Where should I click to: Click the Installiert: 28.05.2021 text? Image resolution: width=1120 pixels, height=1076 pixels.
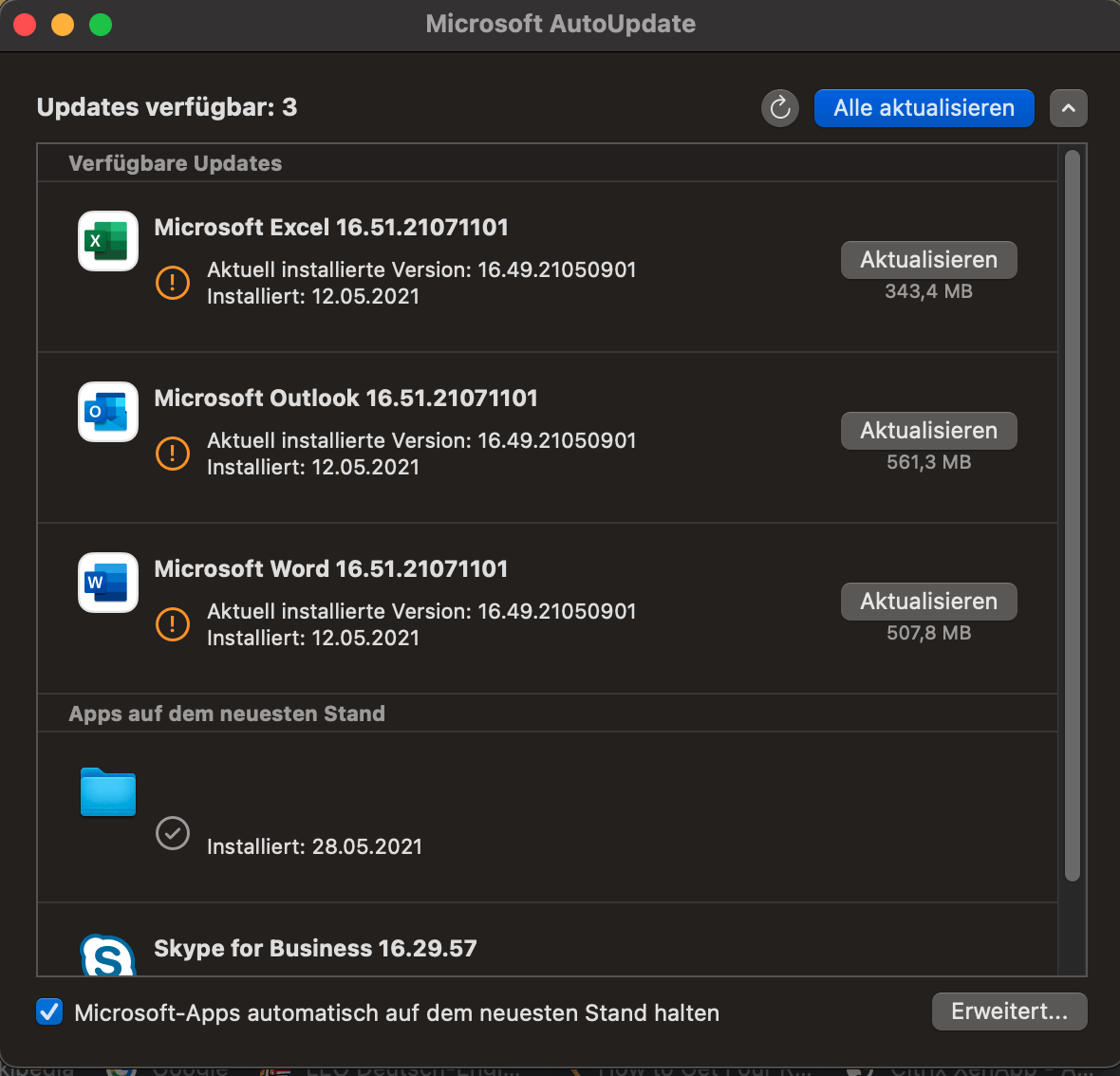(314, 846)
